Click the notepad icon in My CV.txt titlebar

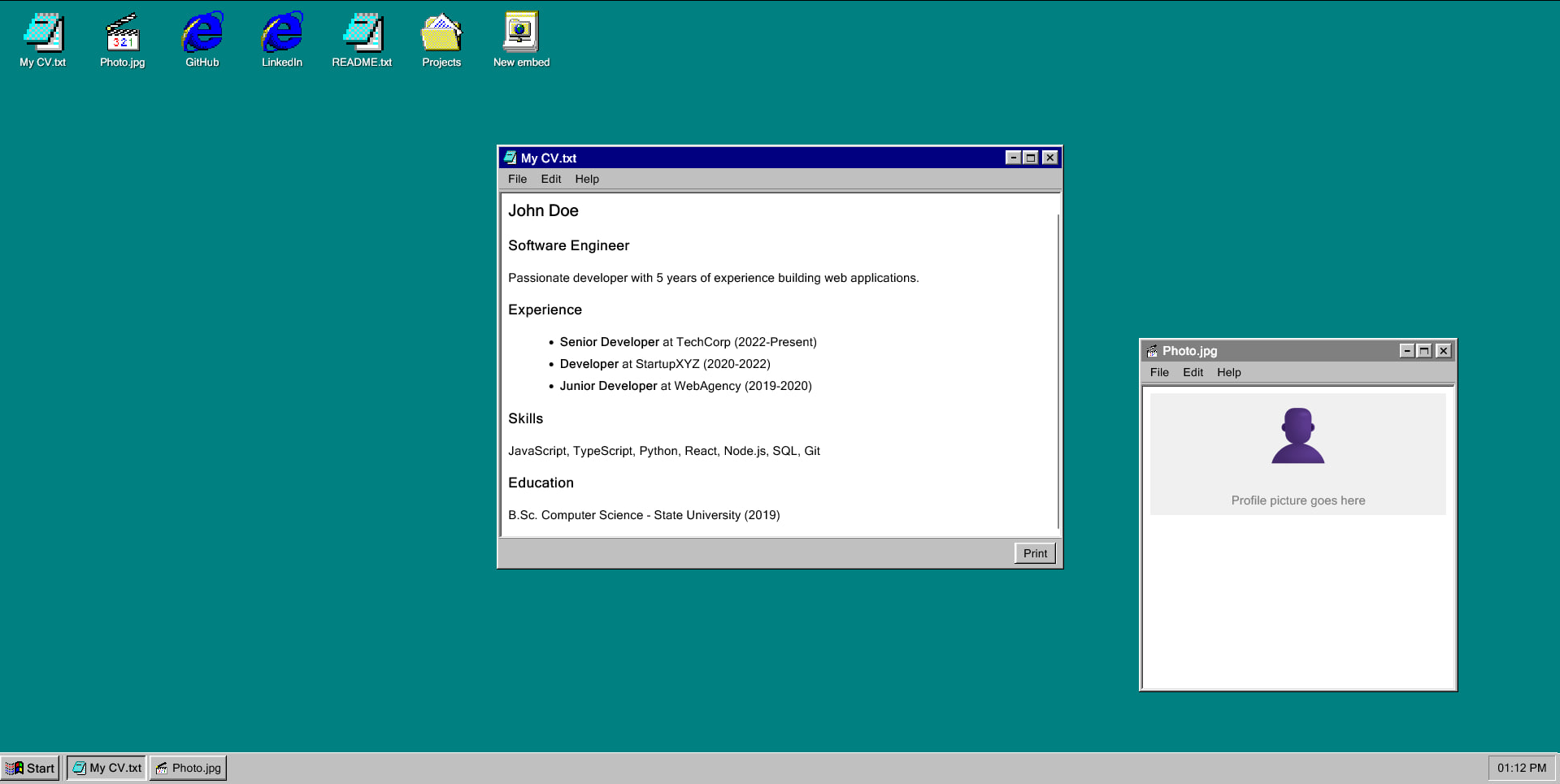(511, 158)
